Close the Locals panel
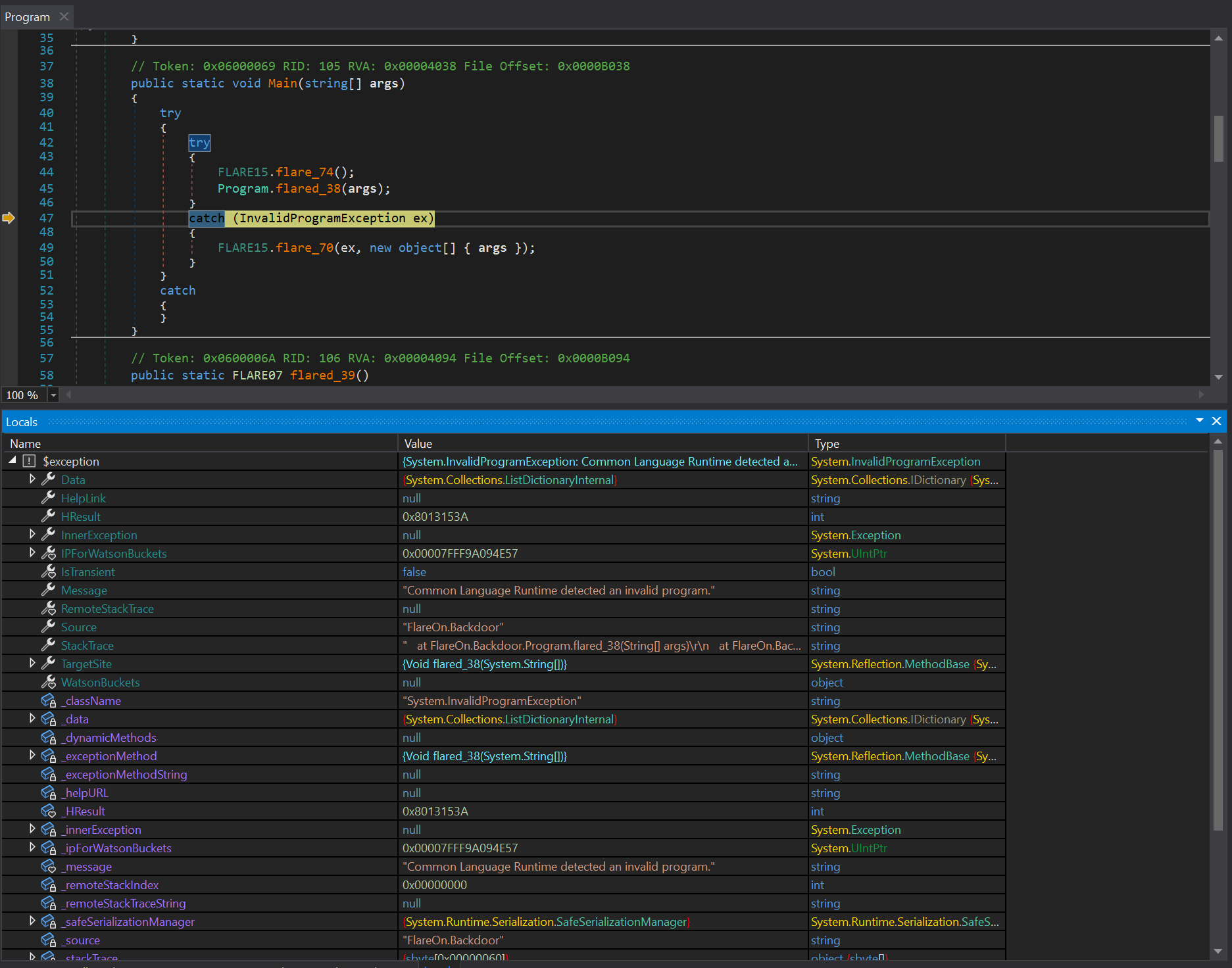The image size is (1232, 968). 1216,421
